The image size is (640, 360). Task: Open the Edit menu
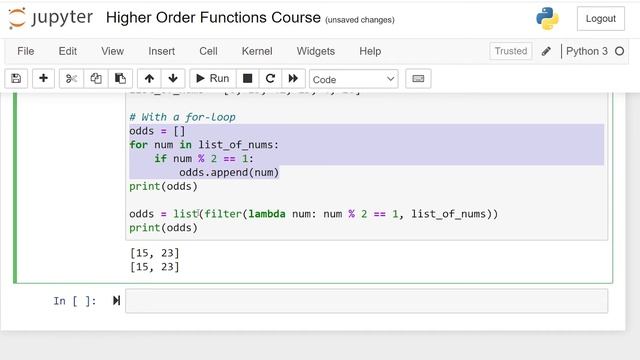[x=68, y=51]
